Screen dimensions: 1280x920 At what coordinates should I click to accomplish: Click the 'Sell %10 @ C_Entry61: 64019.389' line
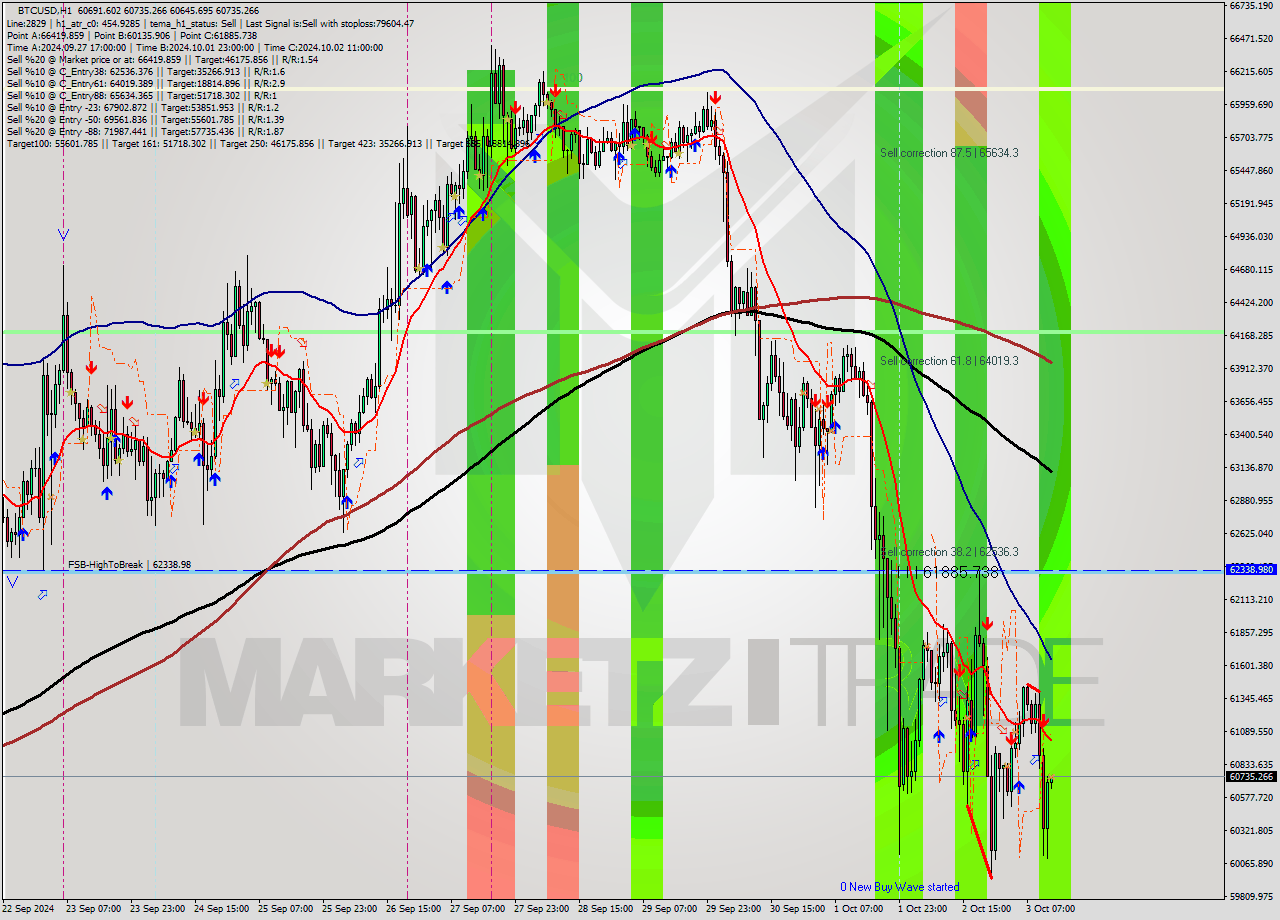(x=145, y=83)
